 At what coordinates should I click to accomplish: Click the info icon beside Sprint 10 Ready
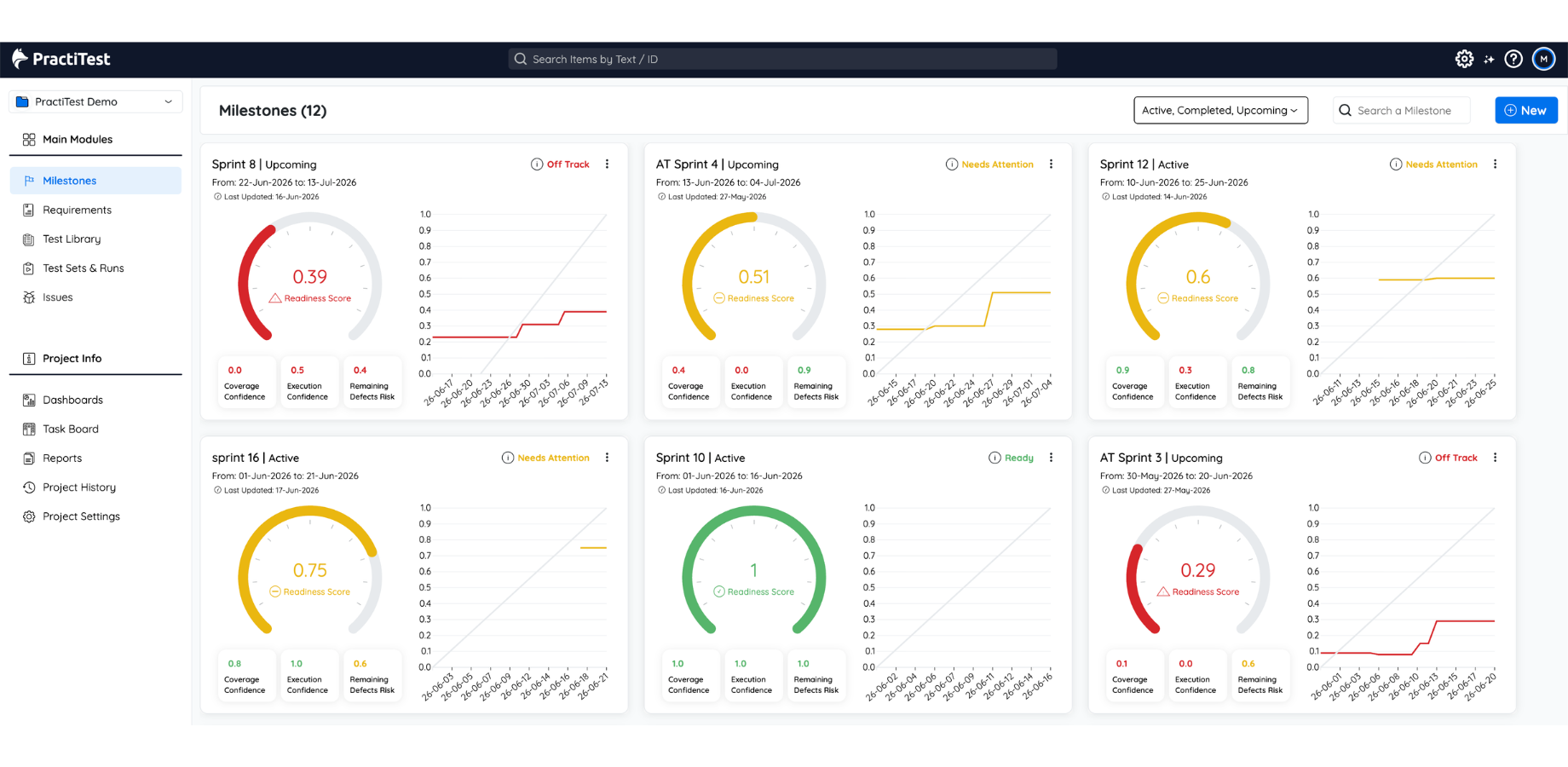994,458
